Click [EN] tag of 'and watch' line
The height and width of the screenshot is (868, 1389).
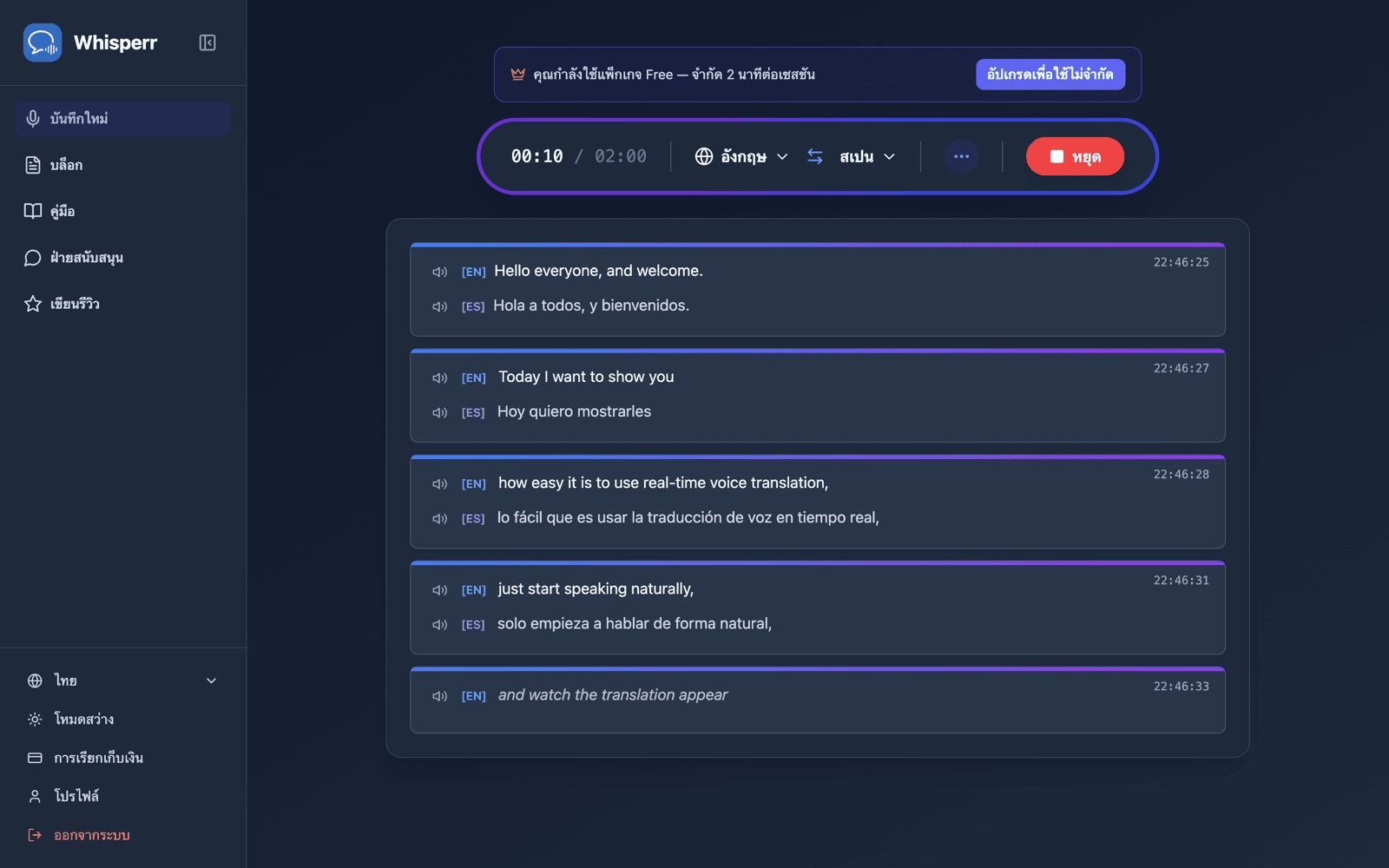coord(473,695)
